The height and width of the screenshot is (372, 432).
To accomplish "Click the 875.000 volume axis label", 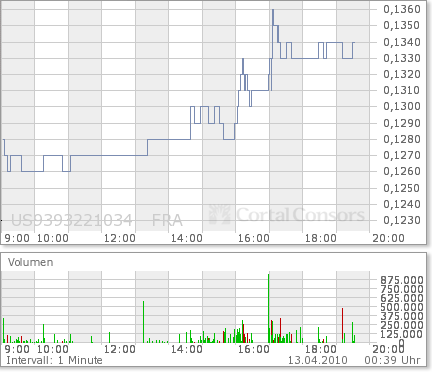I will pos(402,280).
